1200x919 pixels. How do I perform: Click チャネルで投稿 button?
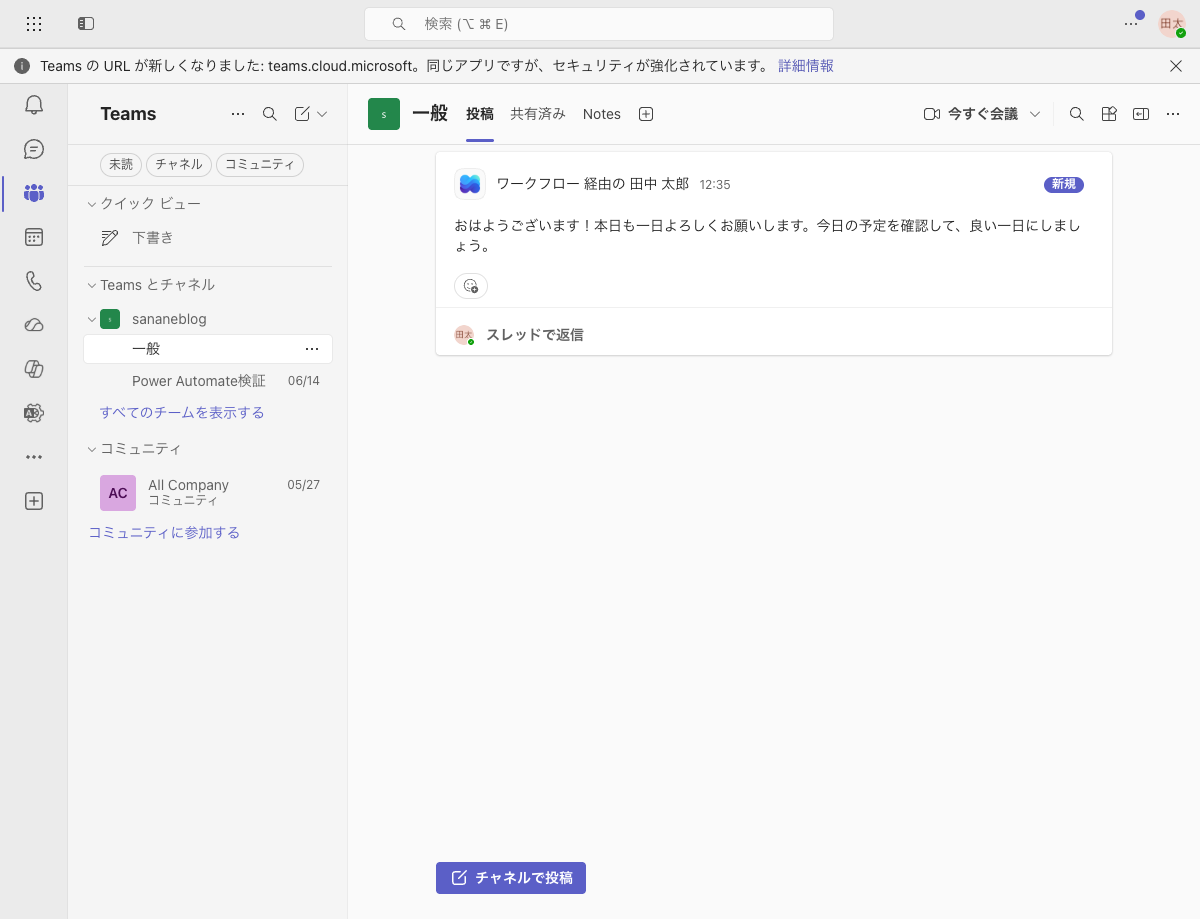click(x=511, y=878)
